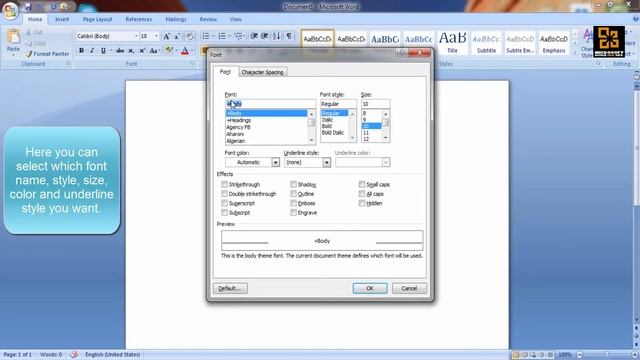The height and width of the screenshot is (360, 640).
Task: Click the Copy command in Clipboard
Action: (x=36, y=43)
